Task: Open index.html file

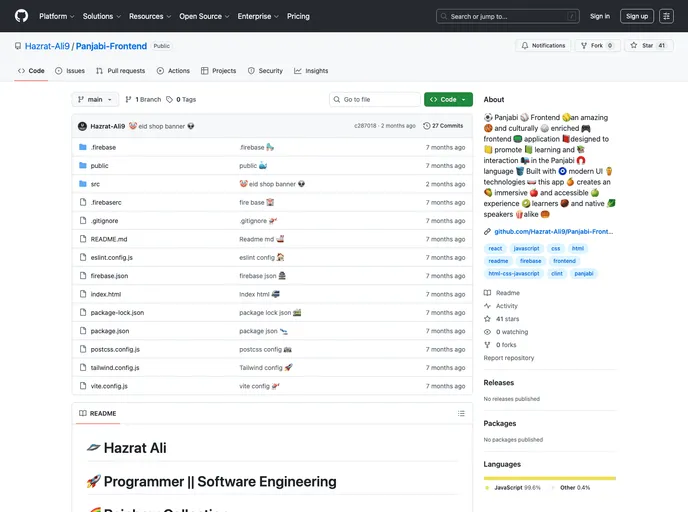Action: [x=106, y=294]
